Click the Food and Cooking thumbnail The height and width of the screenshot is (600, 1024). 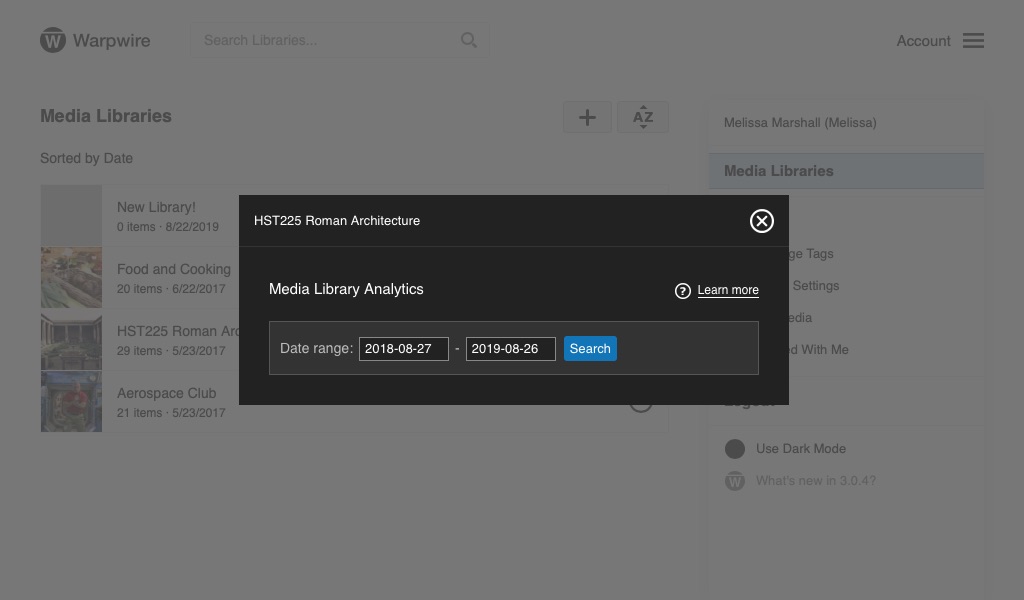71,277
